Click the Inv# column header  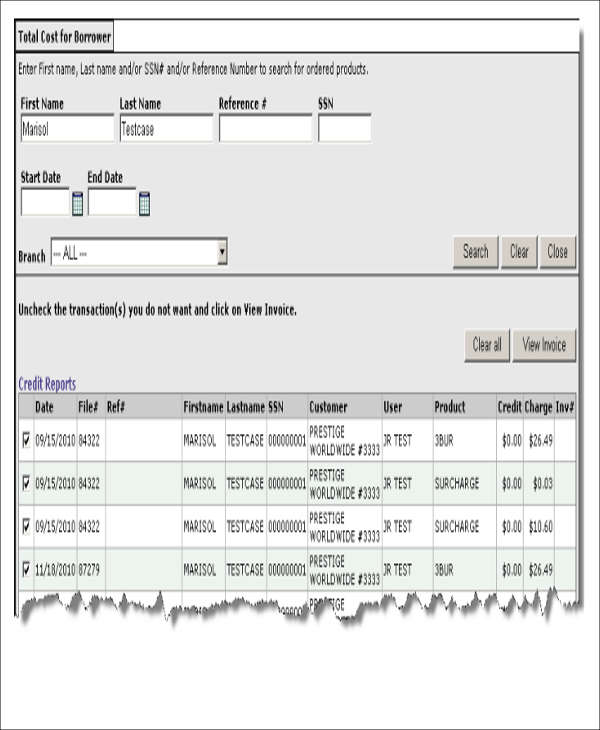point(565,407)
